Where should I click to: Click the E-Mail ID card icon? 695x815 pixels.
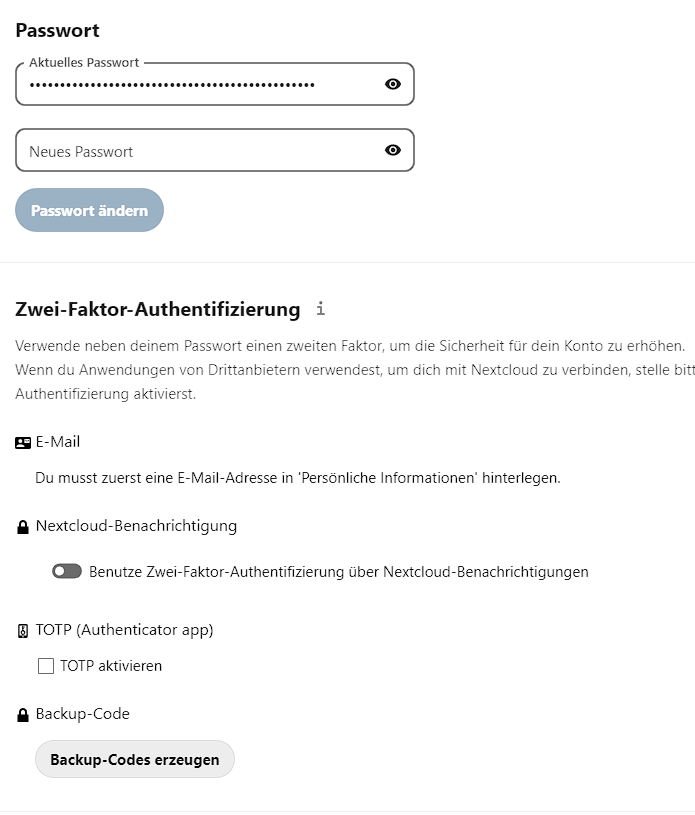(23, 442)
